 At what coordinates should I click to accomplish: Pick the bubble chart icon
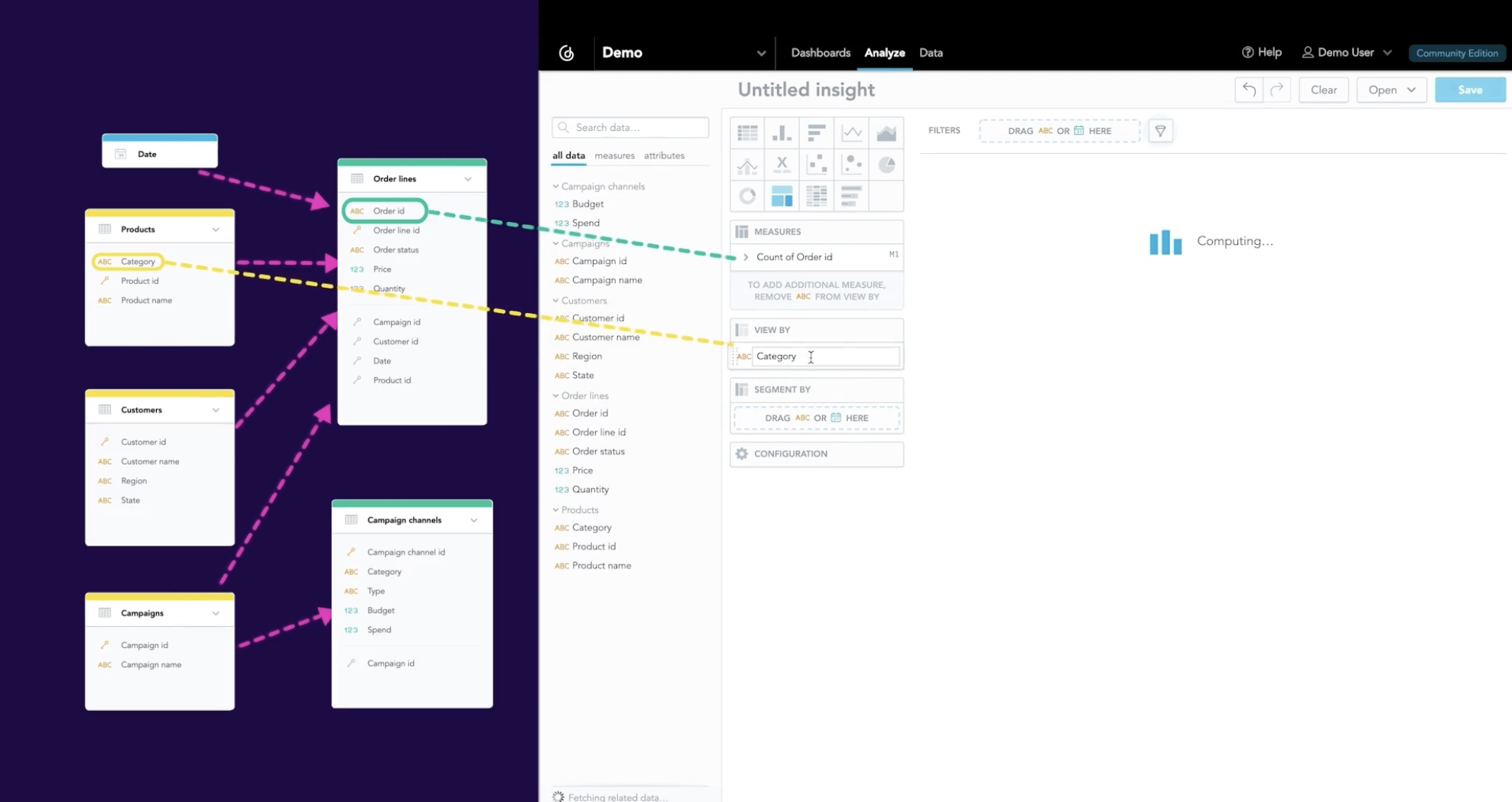(x=851, y=165)
